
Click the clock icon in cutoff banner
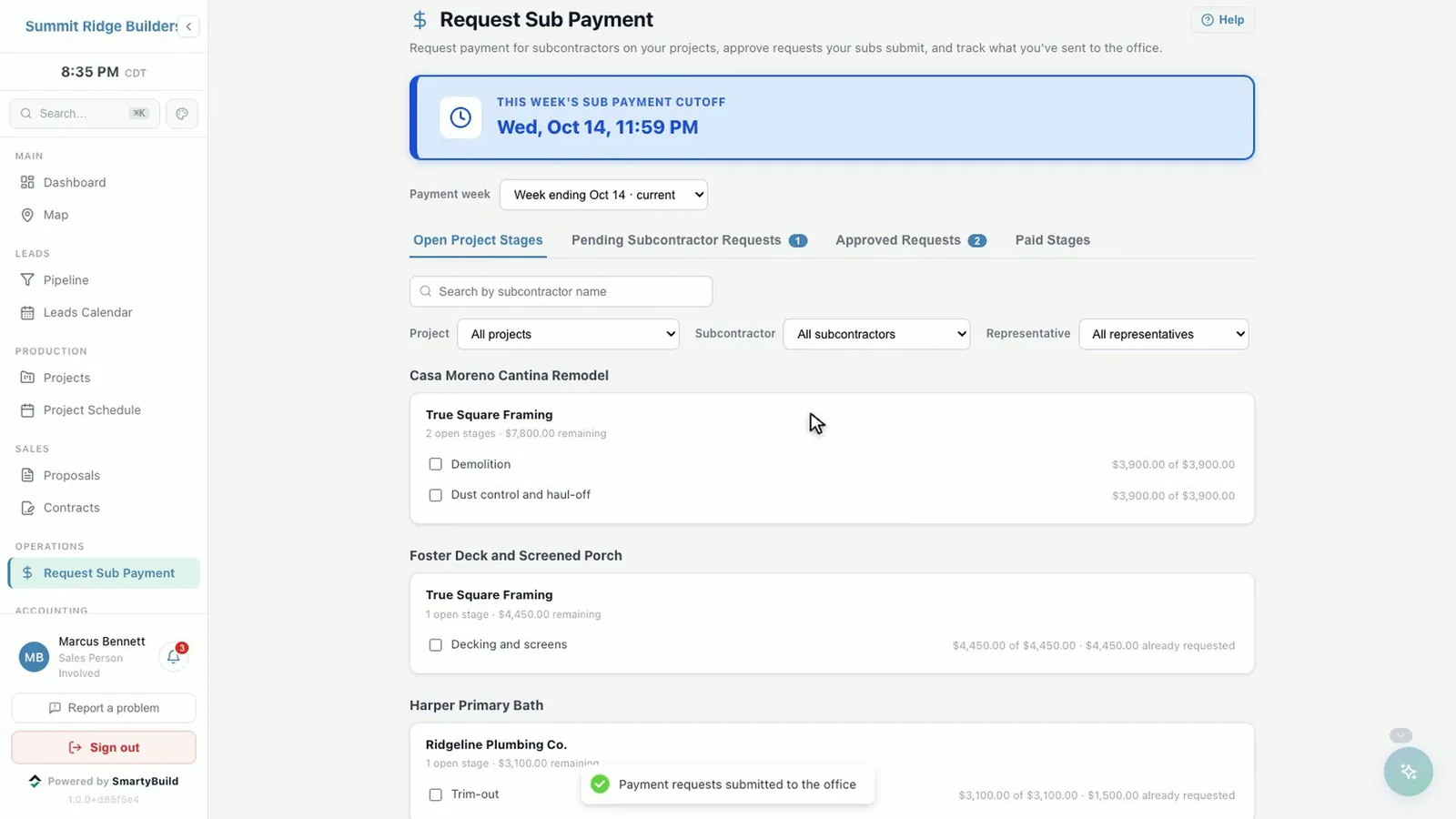[x=460, y=117]
